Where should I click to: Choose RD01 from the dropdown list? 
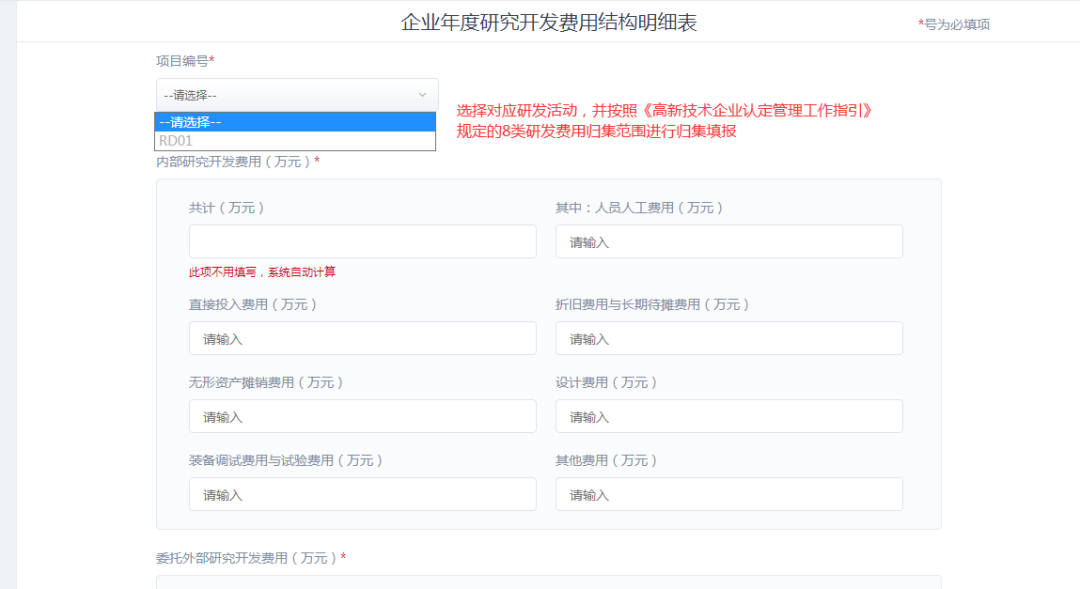click(295, 141)
